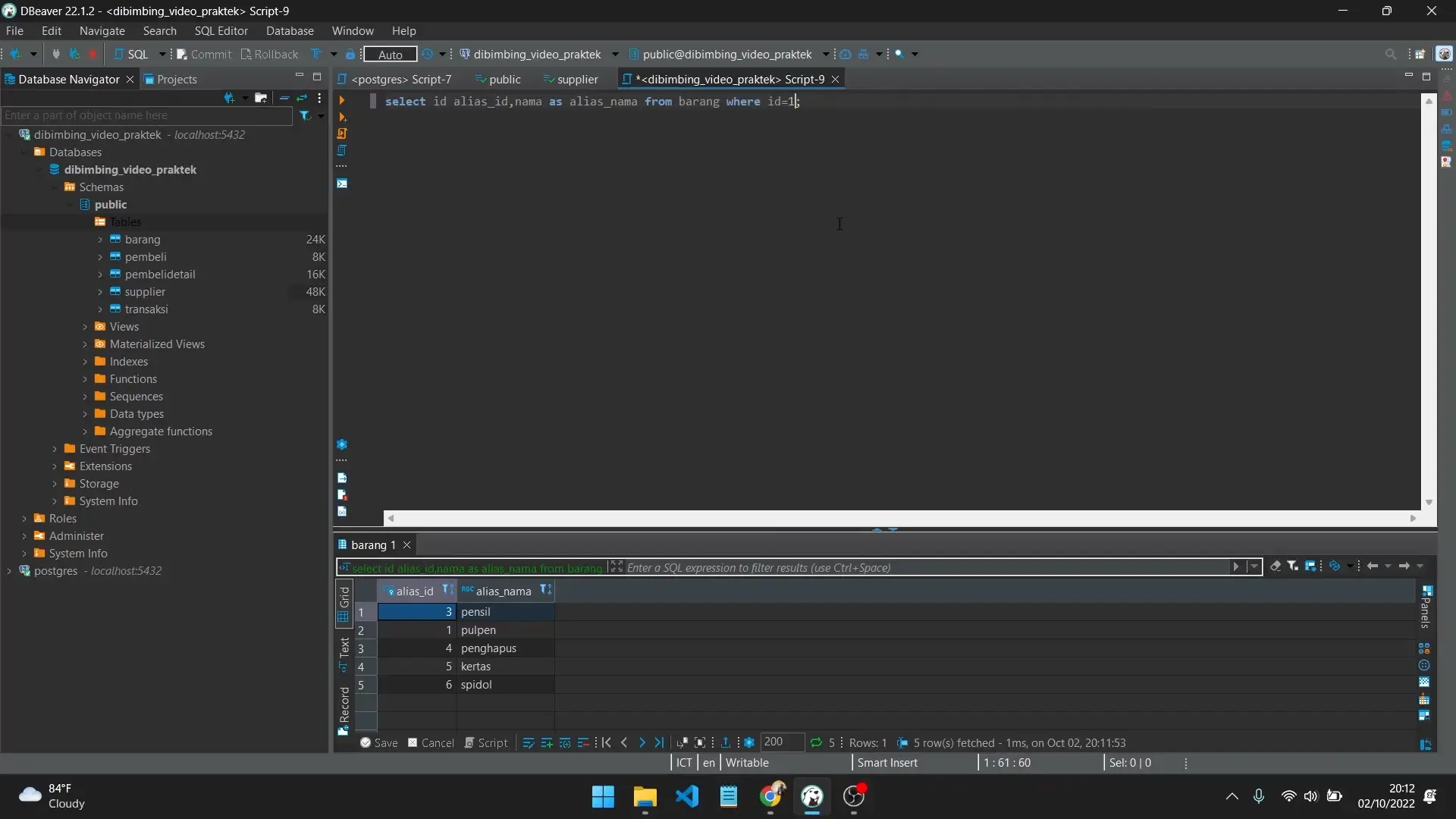Click the add row icon in results toolbar
The image size is (1456, 819).
(x=547, y=742)
